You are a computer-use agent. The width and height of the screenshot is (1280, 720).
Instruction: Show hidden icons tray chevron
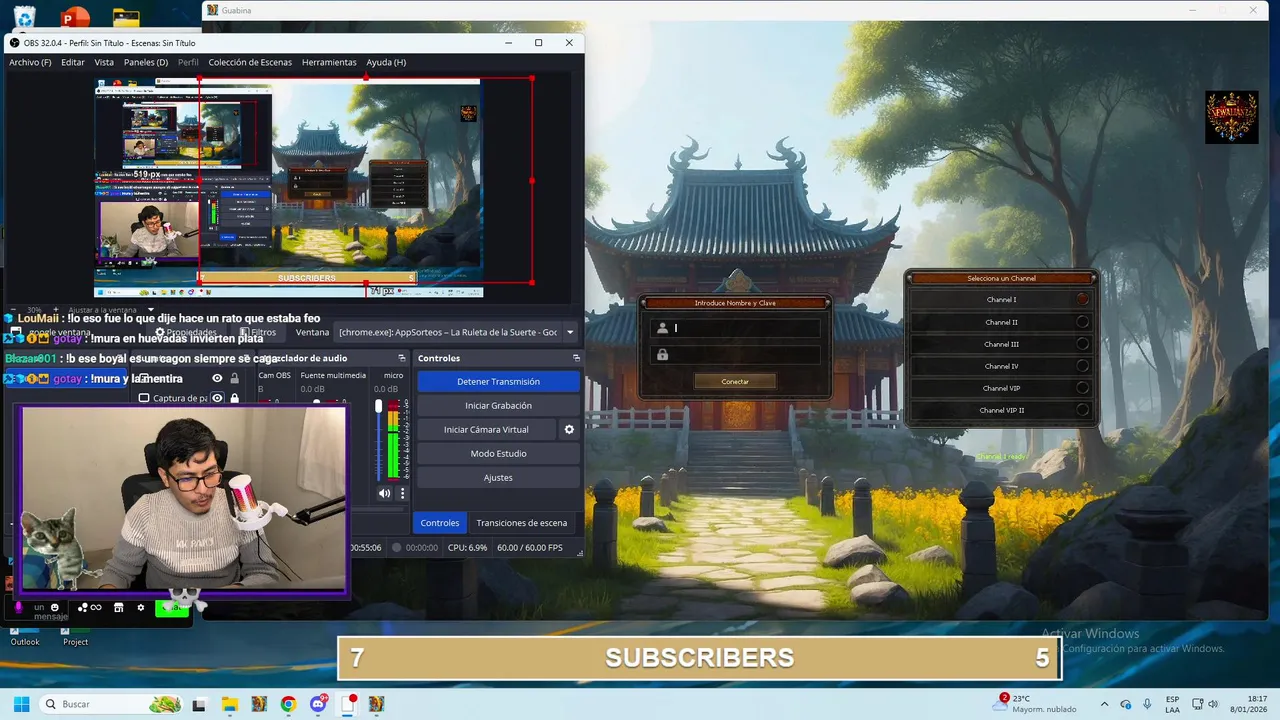1104,704
